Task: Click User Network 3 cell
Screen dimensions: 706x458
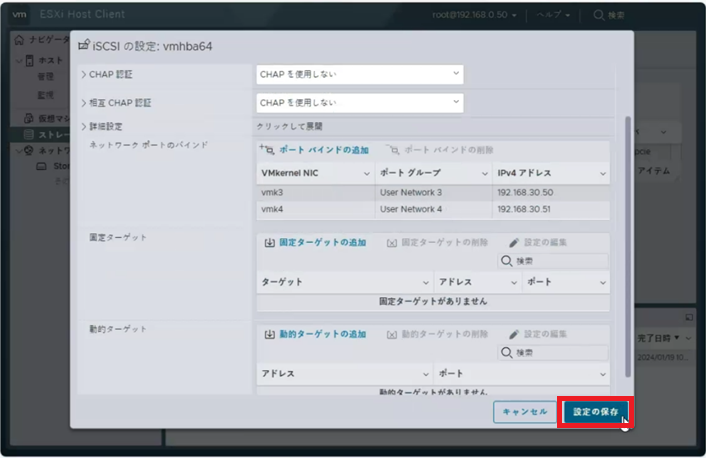Action: tap(411, 193)
